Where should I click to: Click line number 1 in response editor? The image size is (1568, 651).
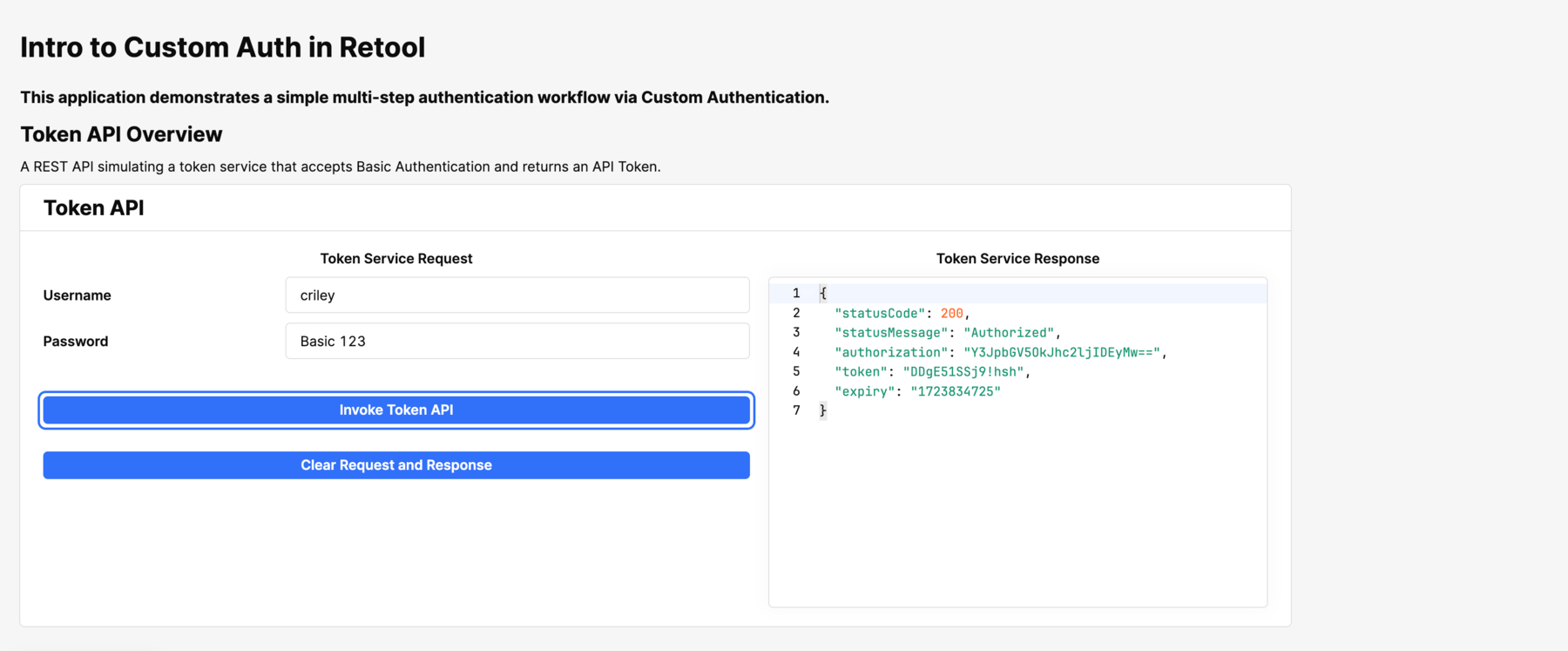click(796, 294)
